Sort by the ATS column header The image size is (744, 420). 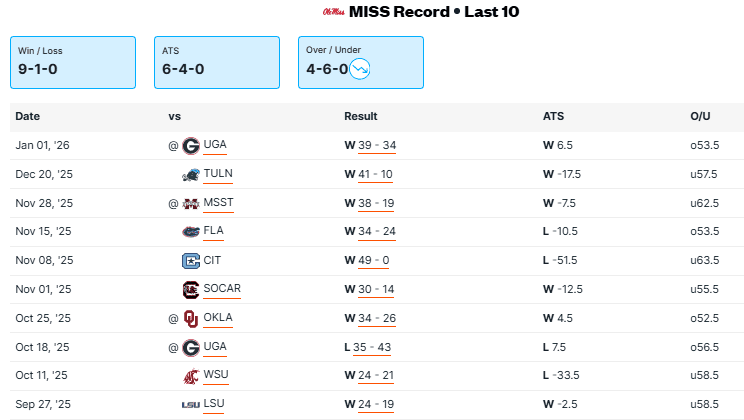(x=553, y=117)
